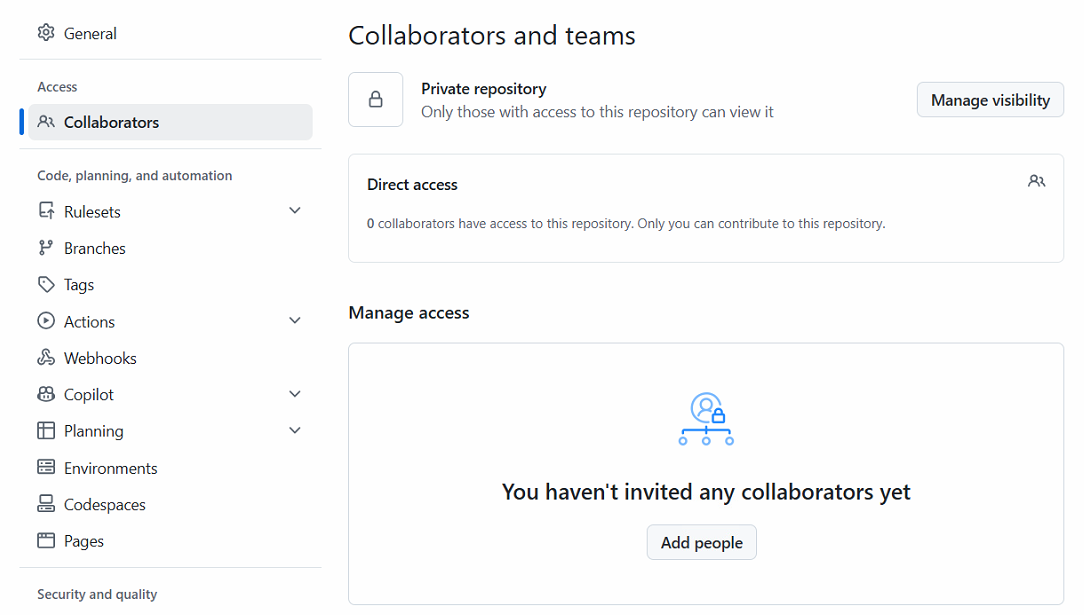Click the General gear icon

pyautogui.click(x=46, y=32)
